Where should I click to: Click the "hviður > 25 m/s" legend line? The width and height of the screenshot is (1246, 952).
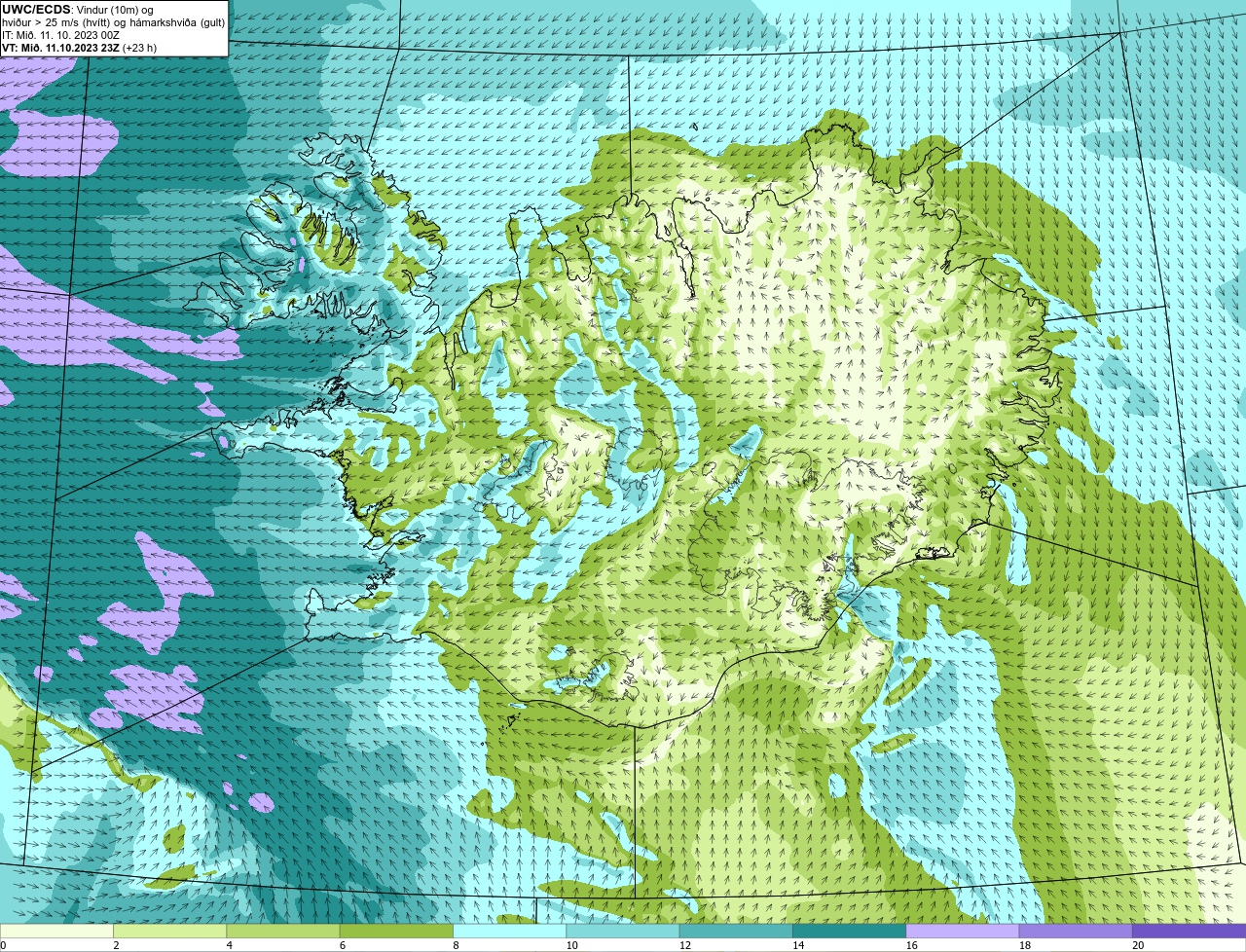[114, 22]
